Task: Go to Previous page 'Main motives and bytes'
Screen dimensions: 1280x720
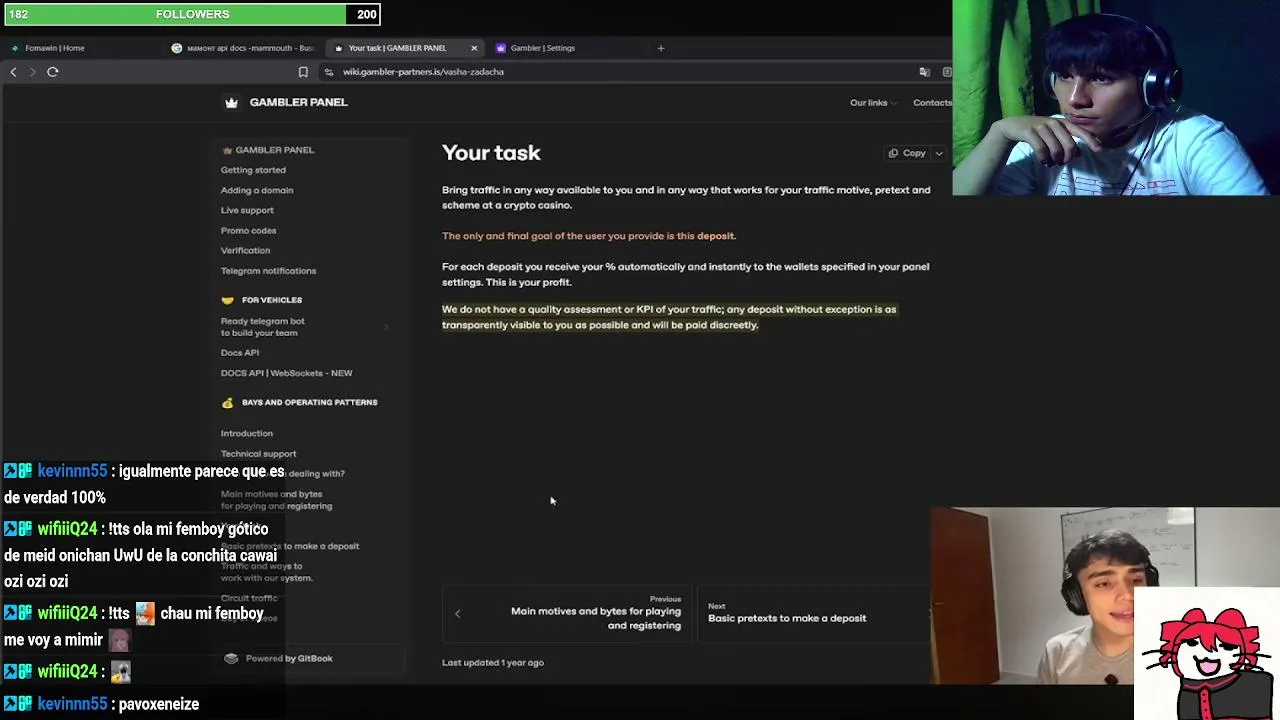Action: 567,614
